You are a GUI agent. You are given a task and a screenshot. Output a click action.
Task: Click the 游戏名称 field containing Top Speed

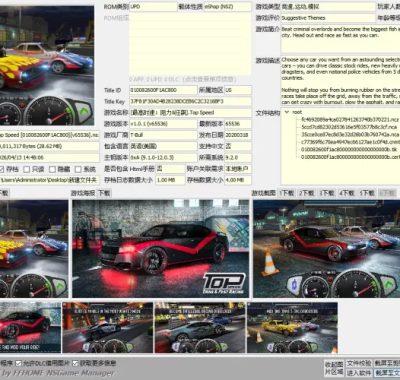(x=190, y=112)
